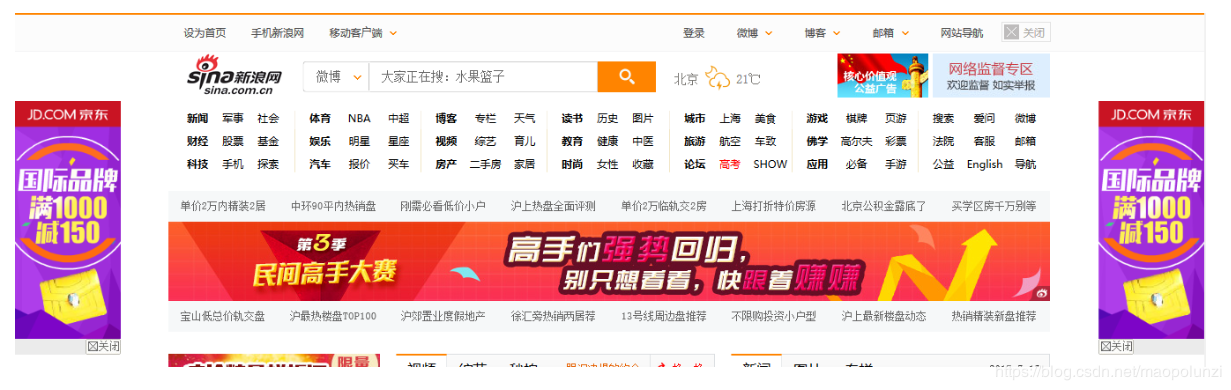Close the top-right ad via 关闭
The width and height of the screenshot is (1231, 390).
point(1026,32)
